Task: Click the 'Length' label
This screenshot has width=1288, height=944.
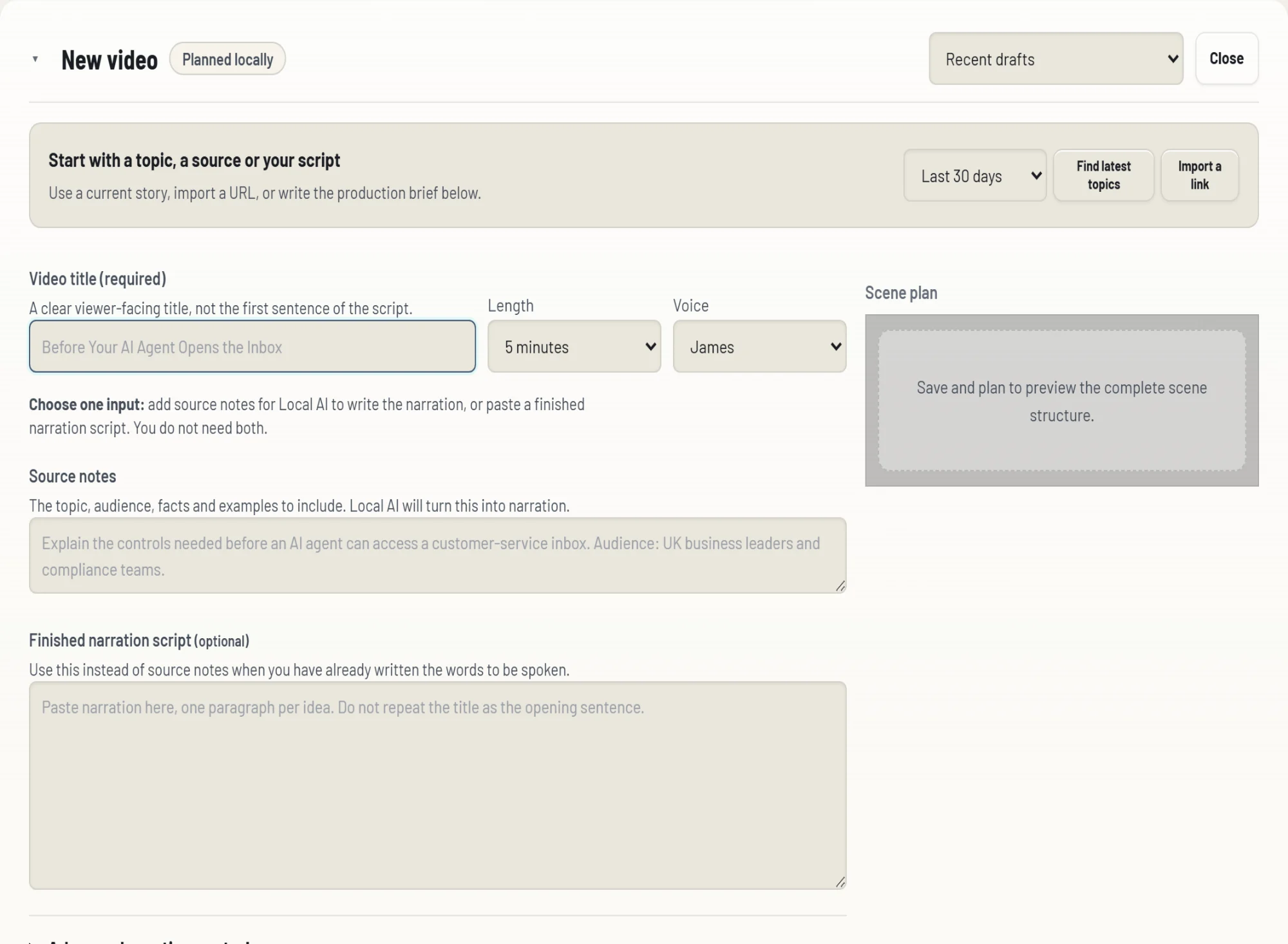Action: pos(511,306)
